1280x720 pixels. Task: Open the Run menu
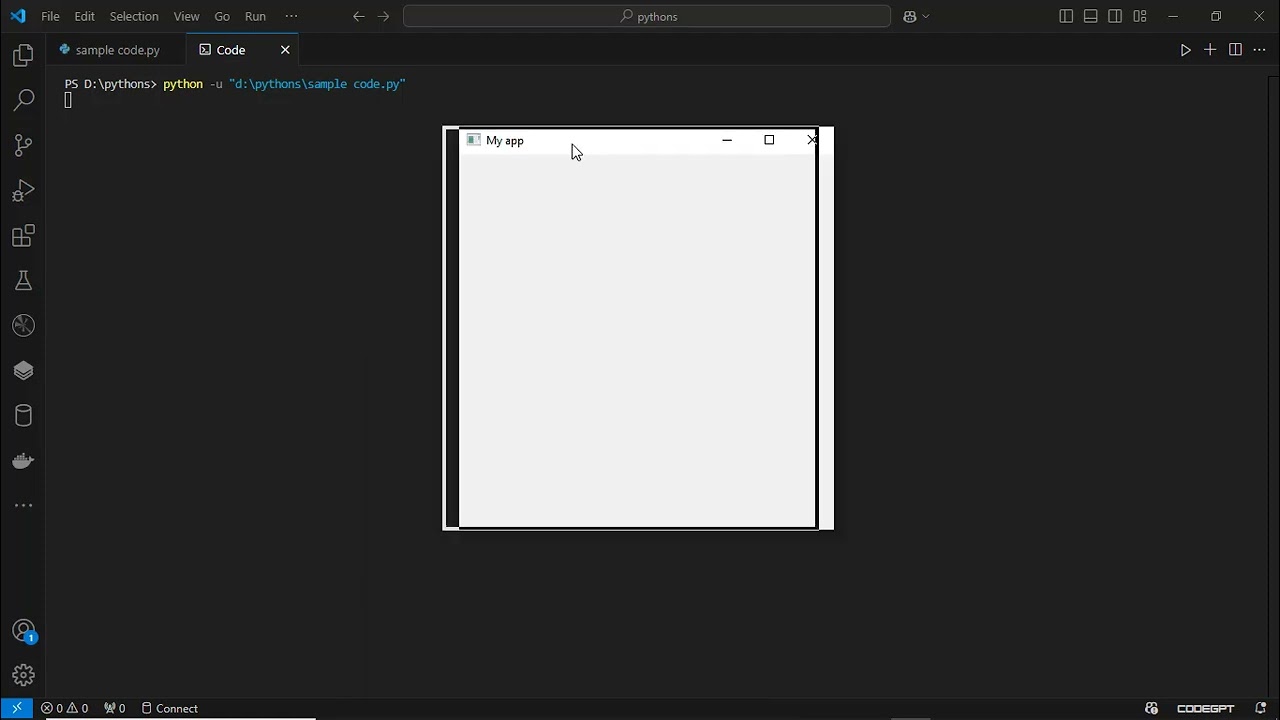pyautogui.click(x=255, y=16)
